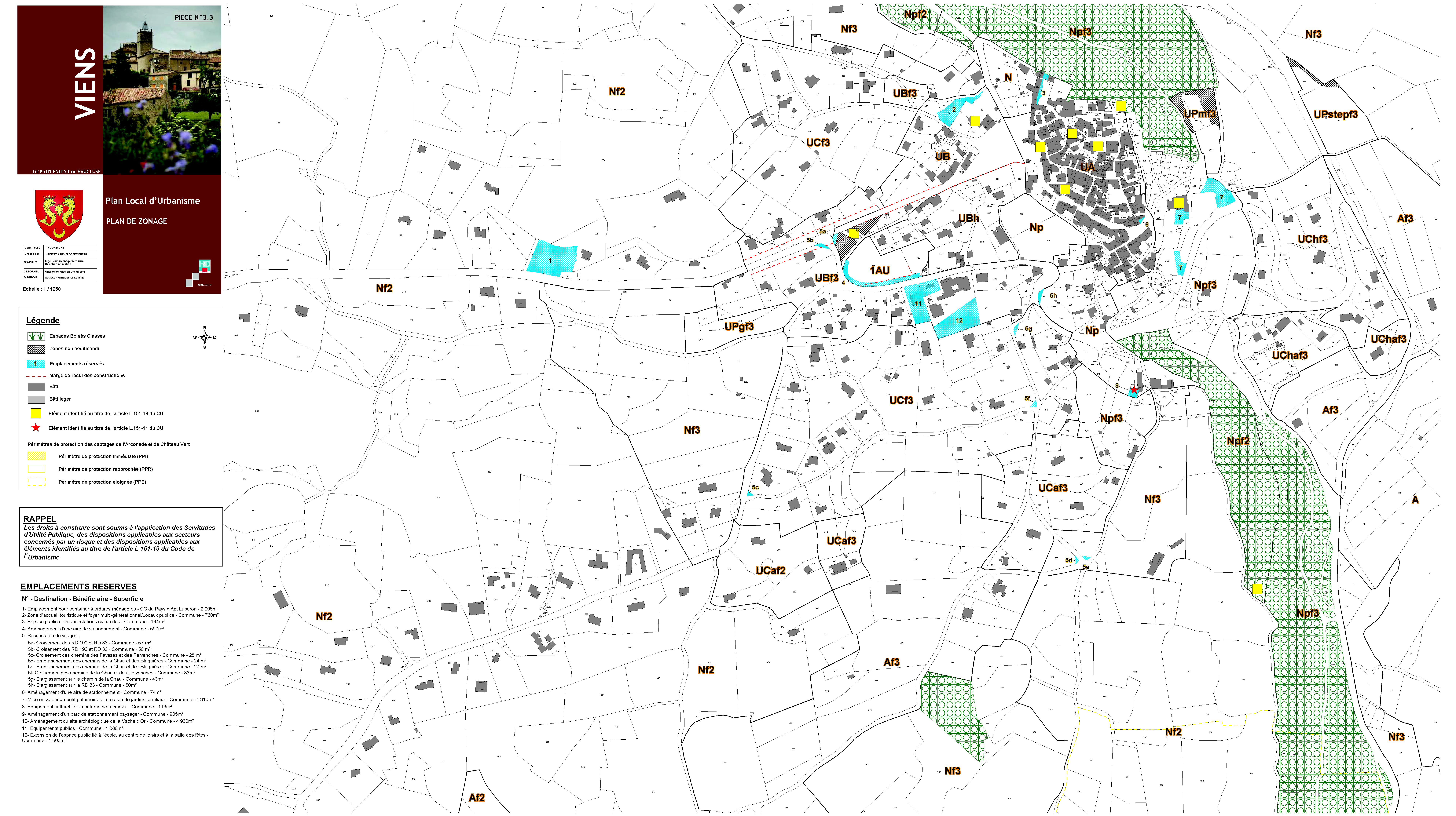Click list line '11- Equipements publics - Commune'
This screenshot has height=816, width=1456.
72,728
